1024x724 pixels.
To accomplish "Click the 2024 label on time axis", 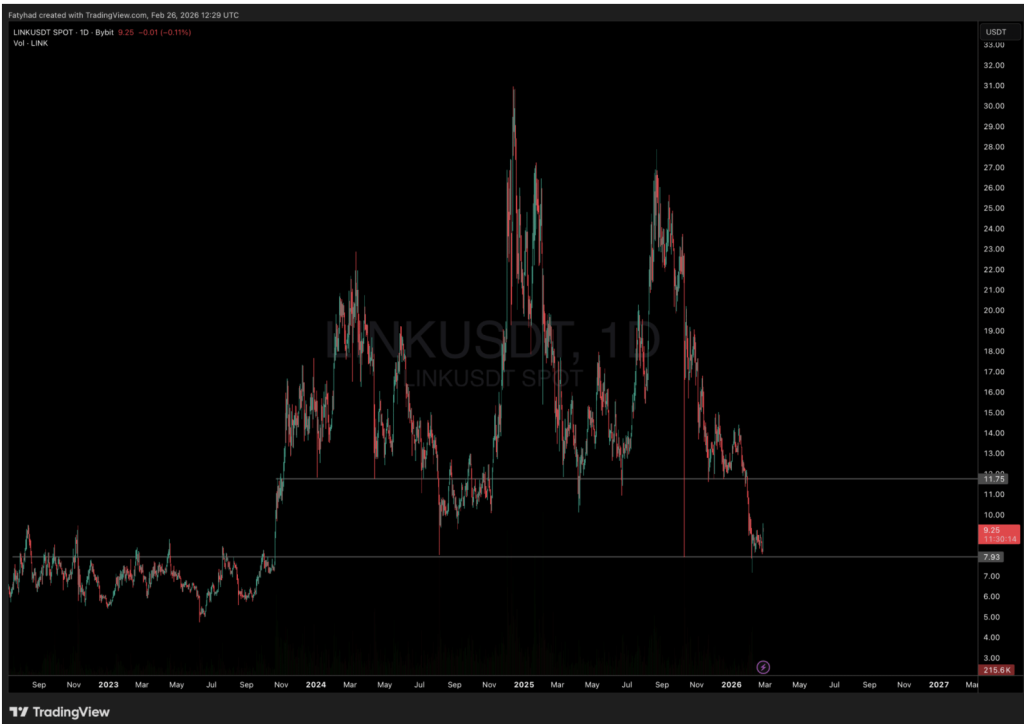I will pyautogui.click(x=316, y=685).
